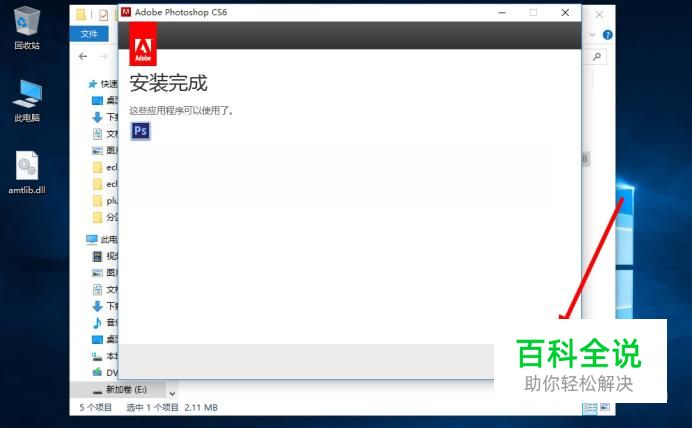Close the File Explorer window behind
This screenshot has width=692, height=428.
[599, 15]
